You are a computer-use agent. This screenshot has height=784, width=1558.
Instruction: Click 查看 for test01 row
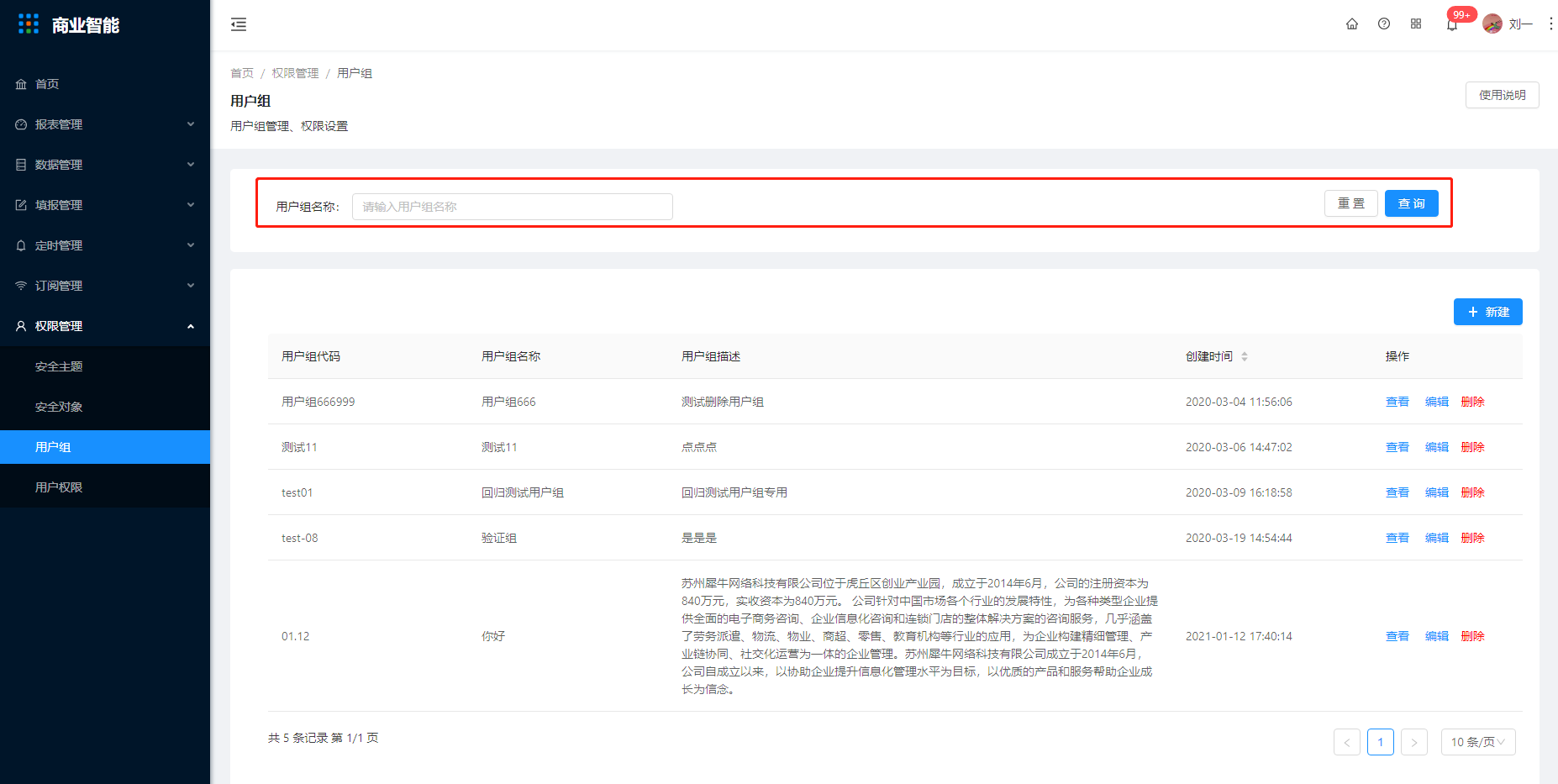1397,492
